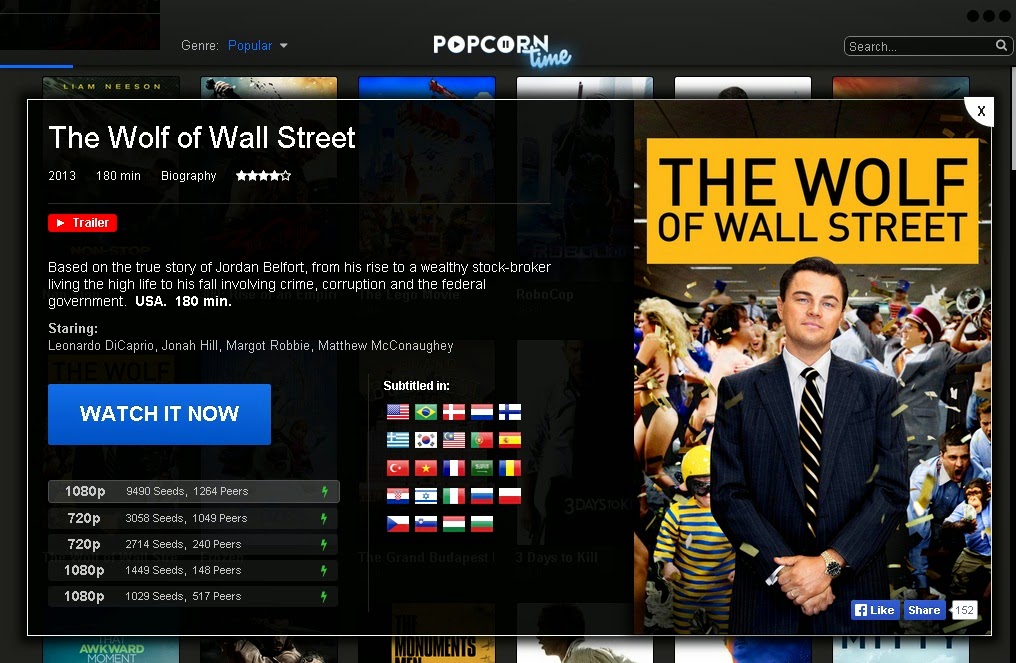Screen dimensions: 1016x663
Task: Click the Facebook Like button
Action: pos(875,610)
